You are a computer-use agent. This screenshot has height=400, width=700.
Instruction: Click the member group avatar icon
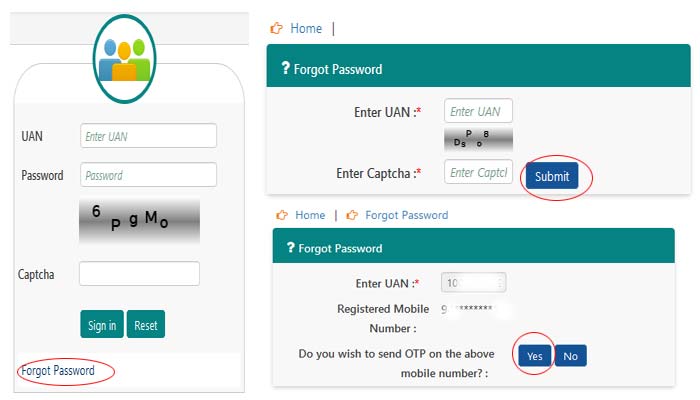(125, 59)
